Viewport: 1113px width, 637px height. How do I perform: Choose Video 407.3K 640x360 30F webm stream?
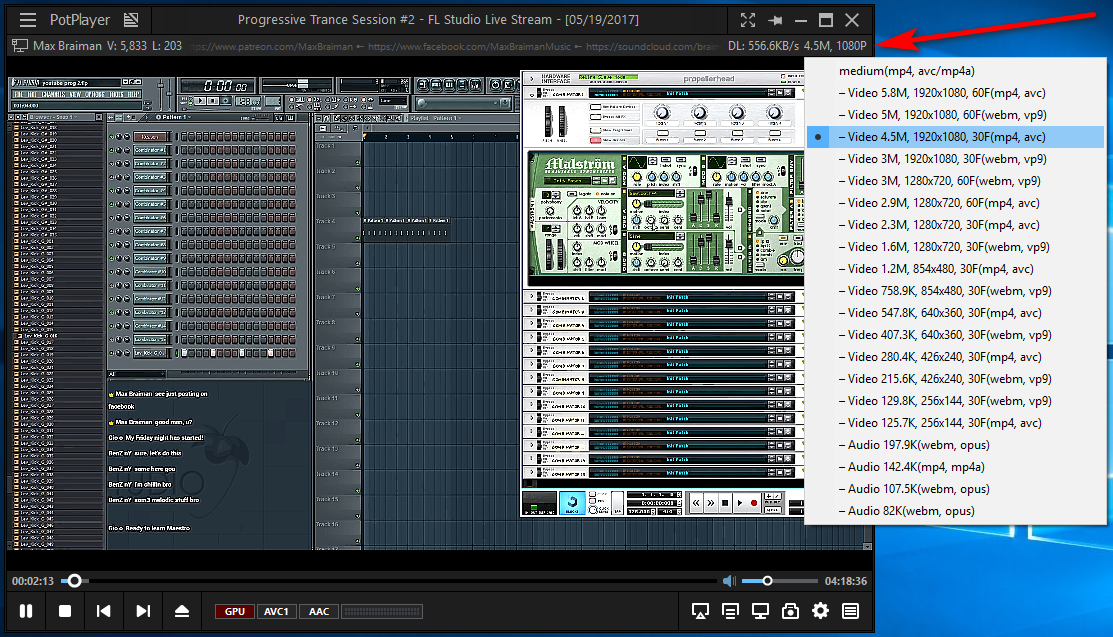(955, 335)
